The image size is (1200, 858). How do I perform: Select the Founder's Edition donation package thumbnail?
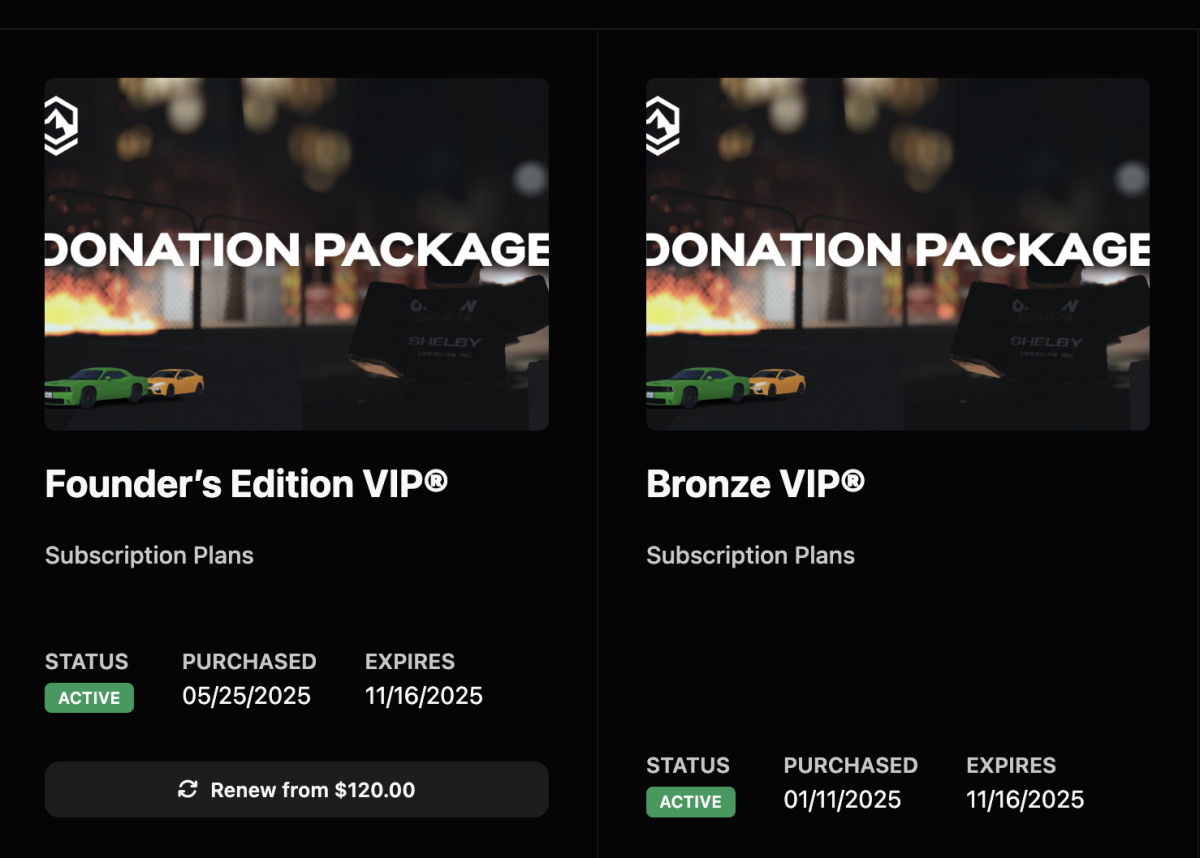point(297,254)
